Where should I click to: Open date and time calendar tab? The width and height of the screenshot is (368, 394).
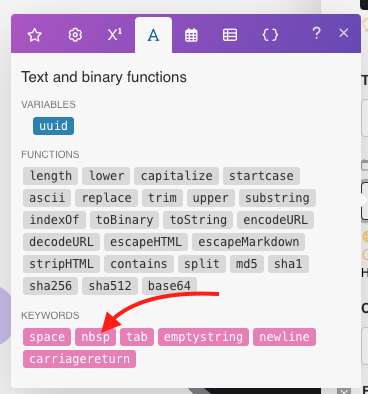click(191, 35)
